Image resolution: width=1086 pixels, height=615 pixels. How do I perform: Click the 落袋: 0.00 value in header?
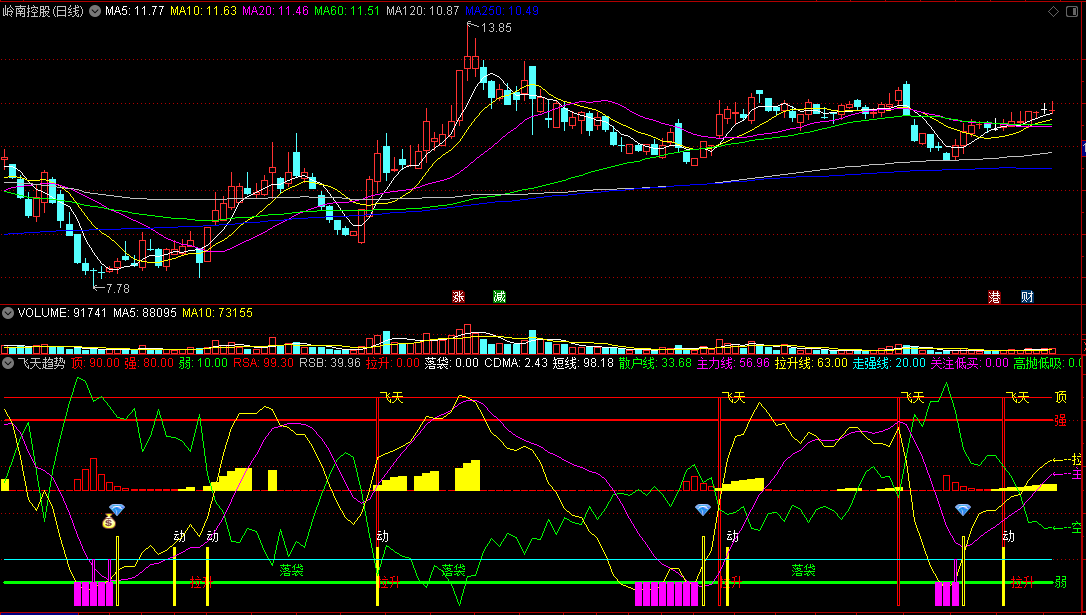[452, 363]
